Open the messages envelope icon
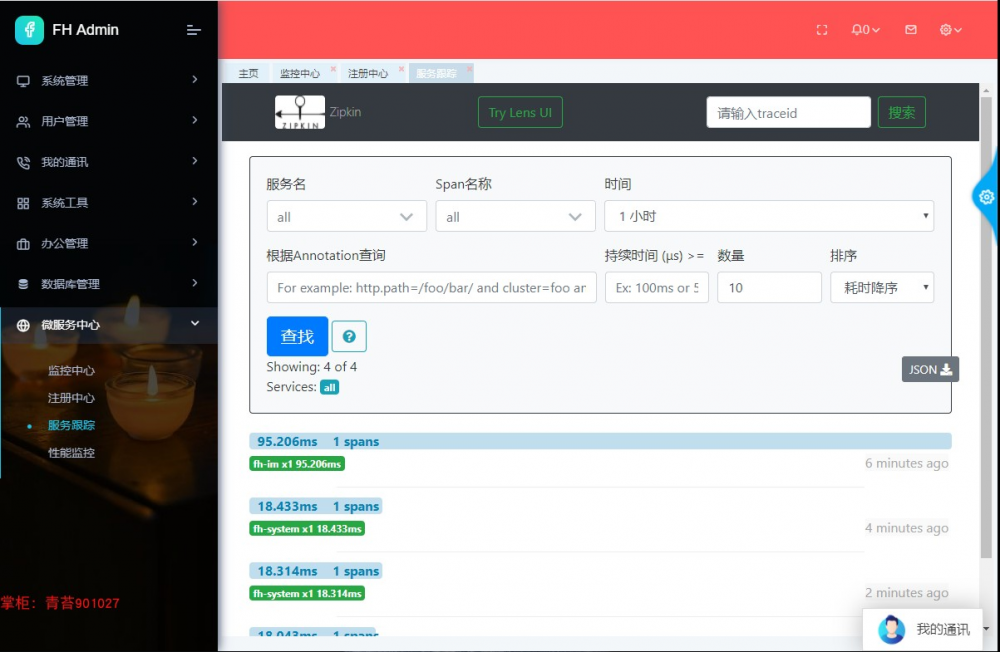The width and height of the screenshot is (1000, 652). 910,30
